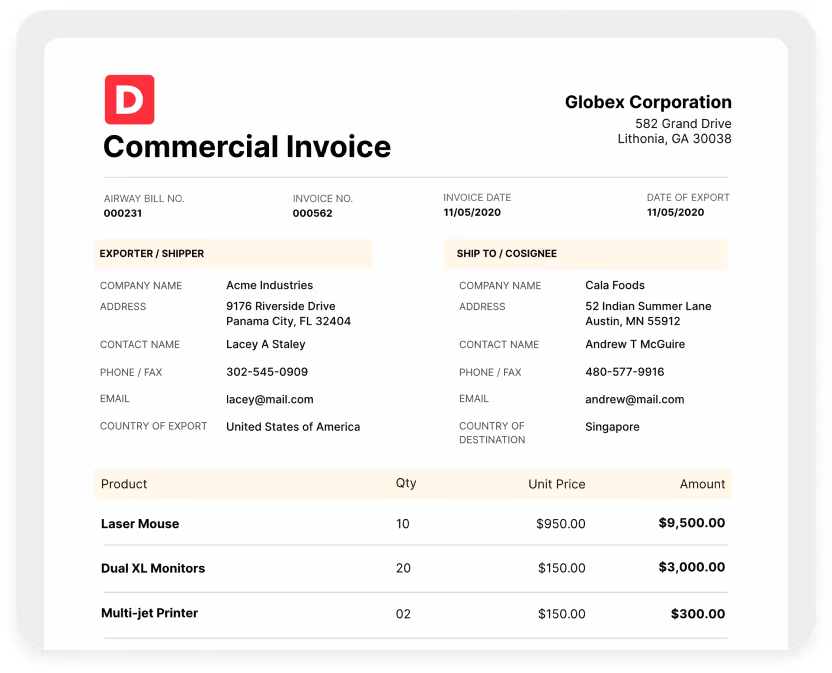Screen dimensions: 832x673
Task: Click phone number 480-577-9916
Action: tap(625, 372)
